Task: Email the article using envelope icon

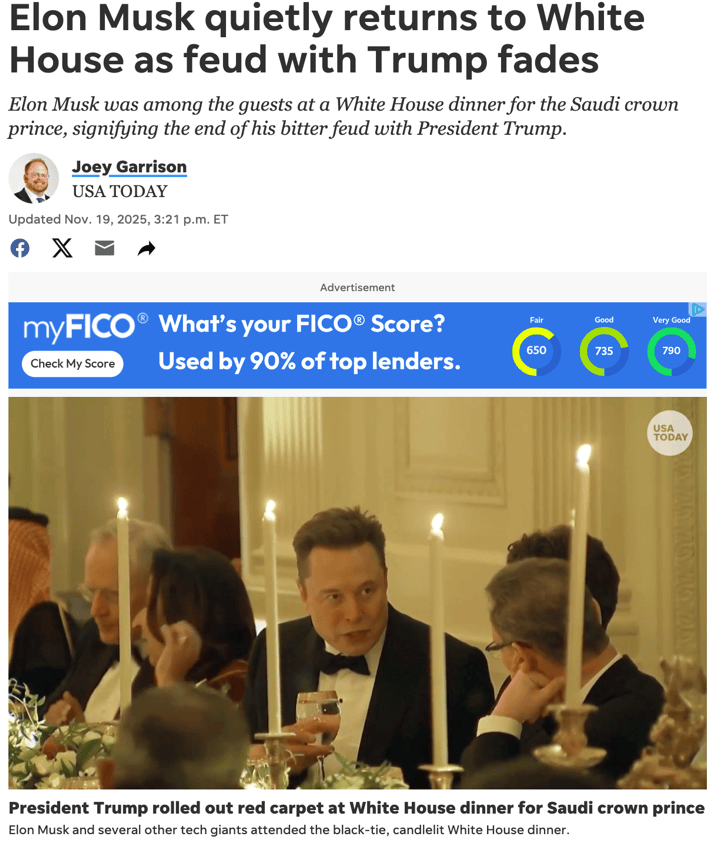Action: 104,248
